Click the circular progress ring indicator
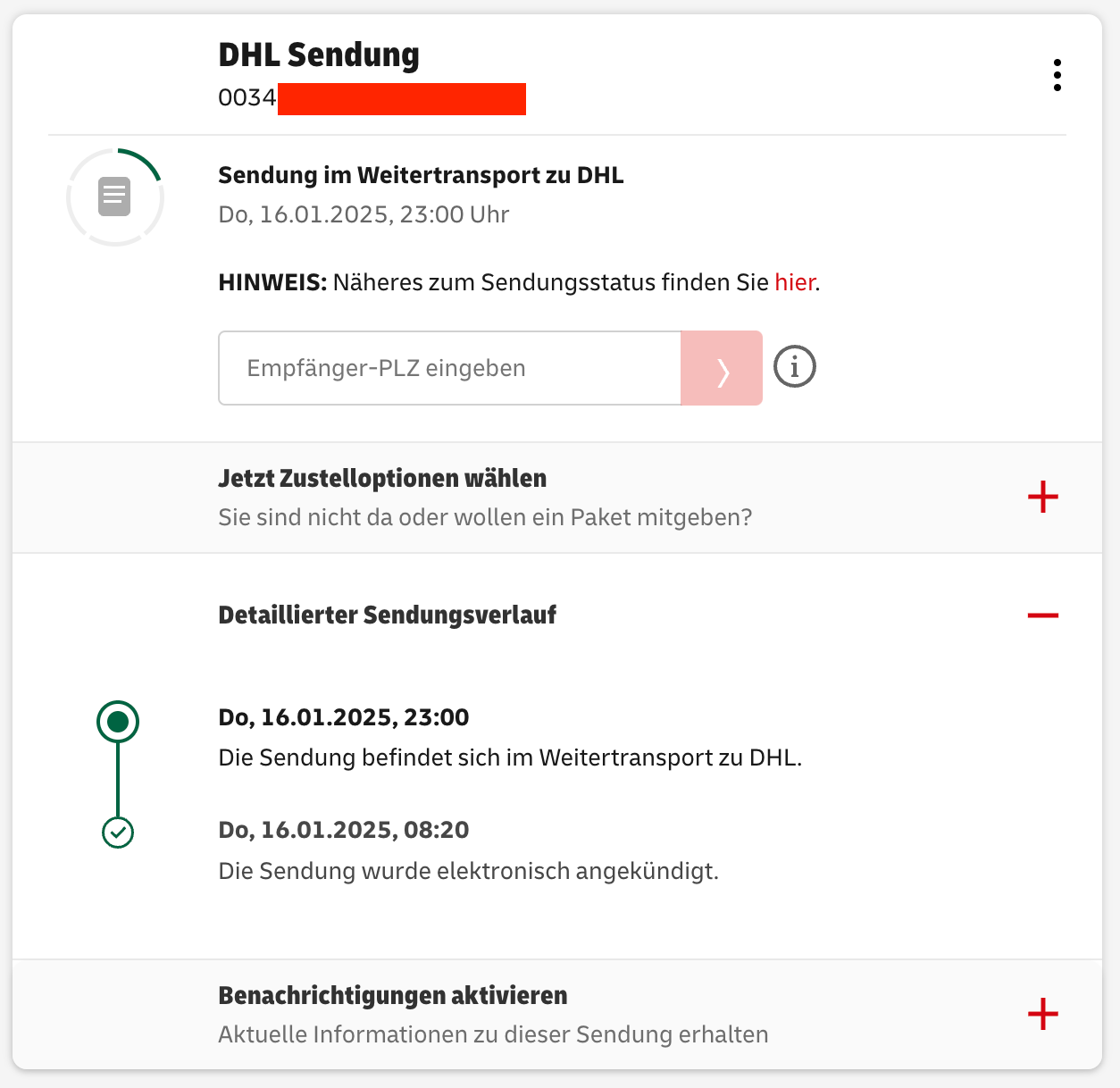Image resolution: width=1120 pixels, height=1088 pixels. click(x=115, y=197)
